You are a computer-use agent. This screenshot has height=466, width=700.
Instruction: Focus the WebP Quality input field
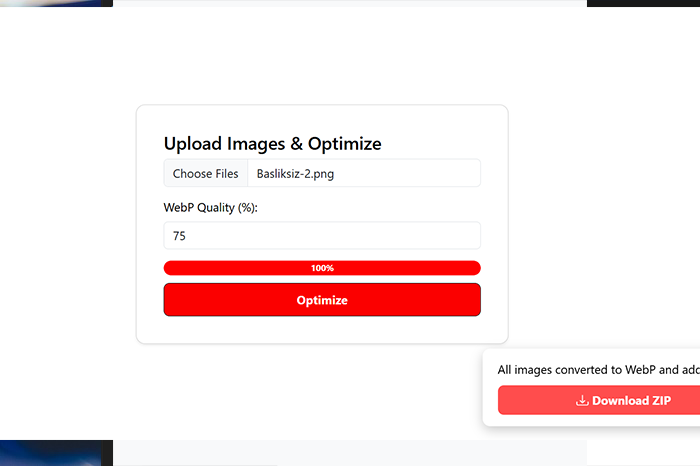[322, 236]
